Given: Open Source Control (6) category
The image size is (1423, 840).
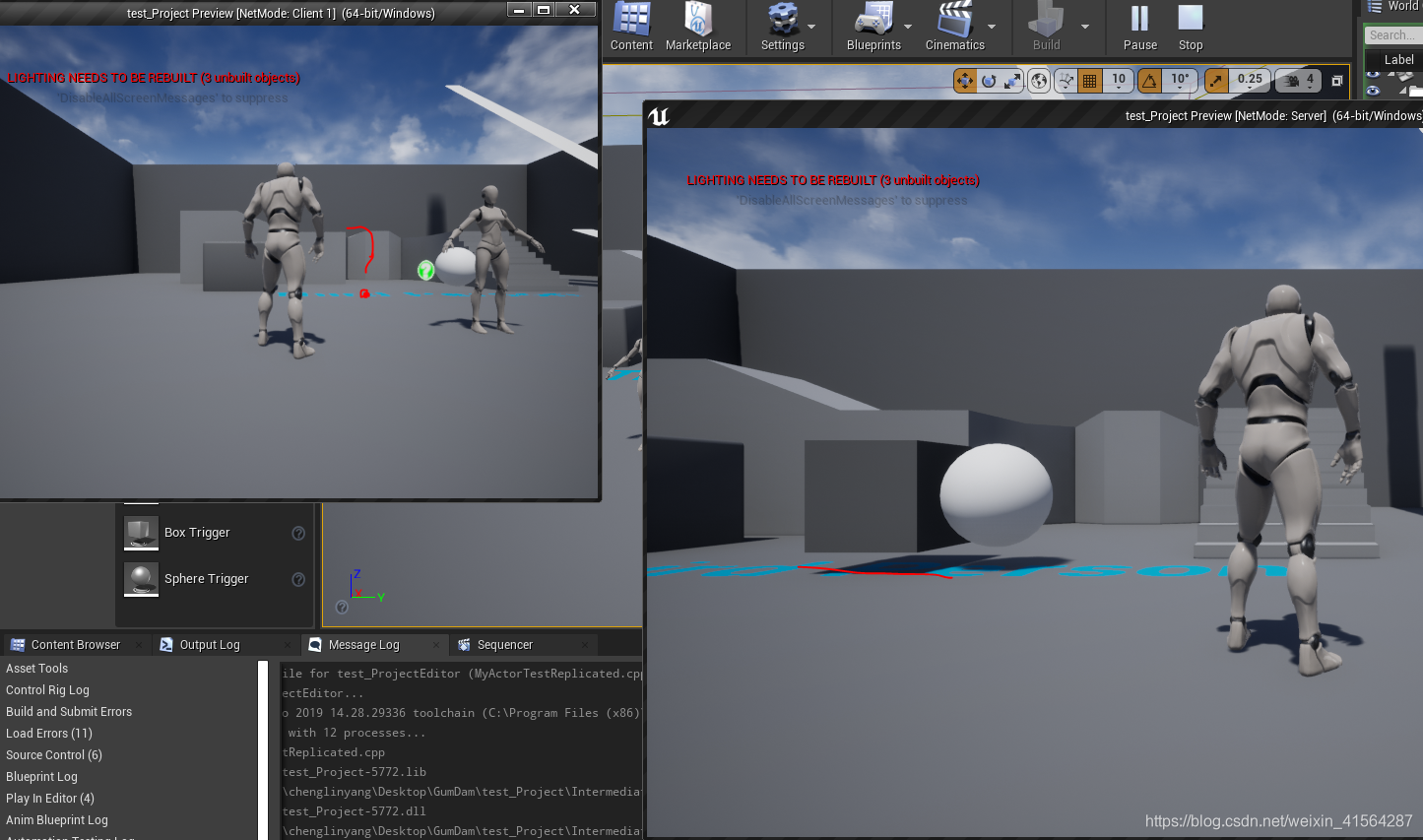Looking at the screenshot, I should click(x=54, y=755).
